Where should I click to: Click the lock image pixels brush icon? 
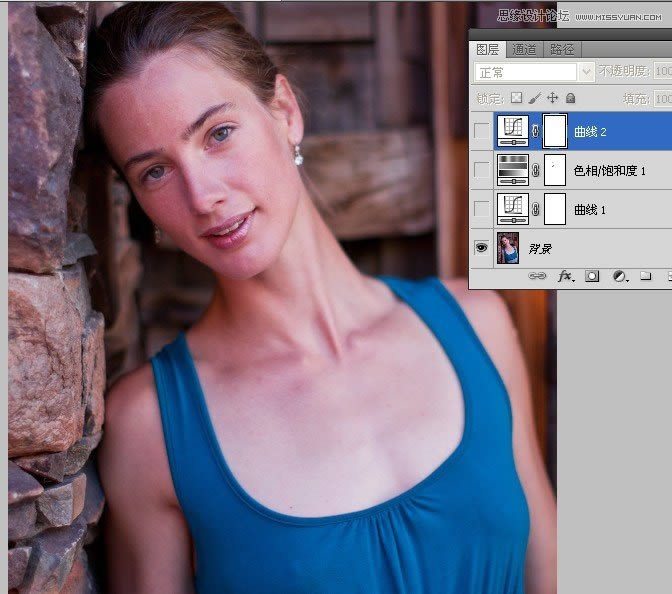535,99
